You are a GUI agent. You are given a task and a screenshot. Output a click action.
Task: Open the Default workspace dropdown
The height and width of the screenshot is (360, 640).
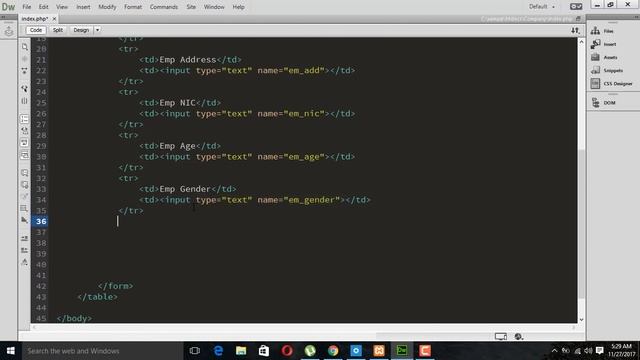pyautogui.click(x=542, y=7)
